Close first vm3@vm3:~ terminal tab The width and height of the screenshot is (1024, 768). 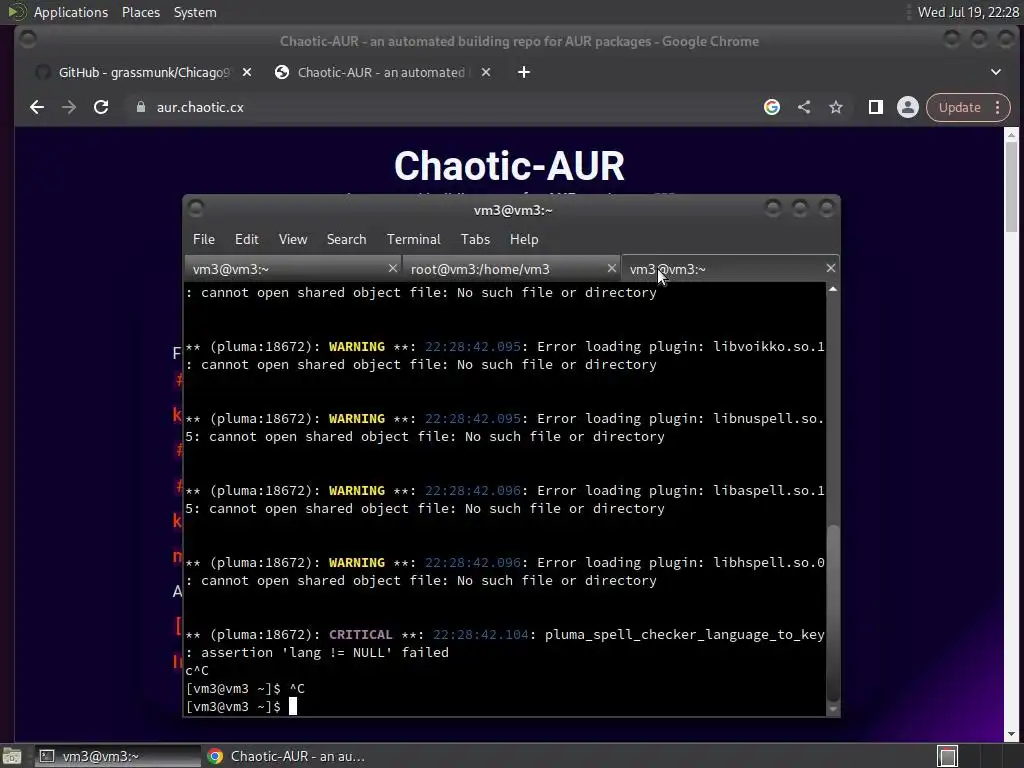[392, 268]
